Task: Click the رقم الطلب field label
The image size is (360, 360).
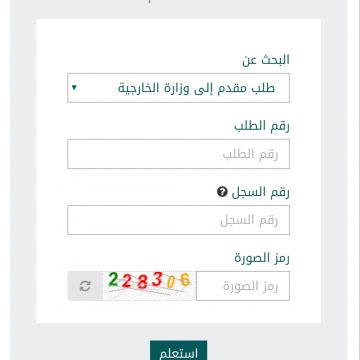Action: 262,126
